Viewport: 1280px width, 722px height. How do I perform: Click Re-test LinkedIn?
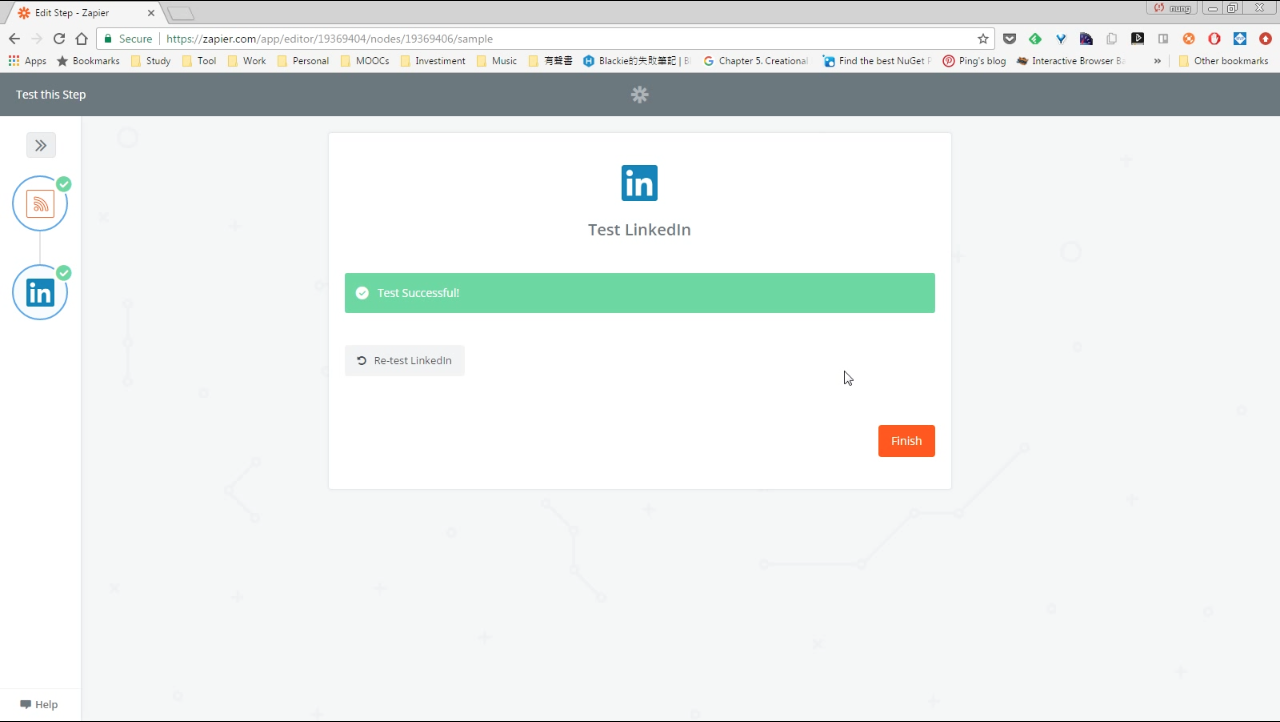click(405, 361)
